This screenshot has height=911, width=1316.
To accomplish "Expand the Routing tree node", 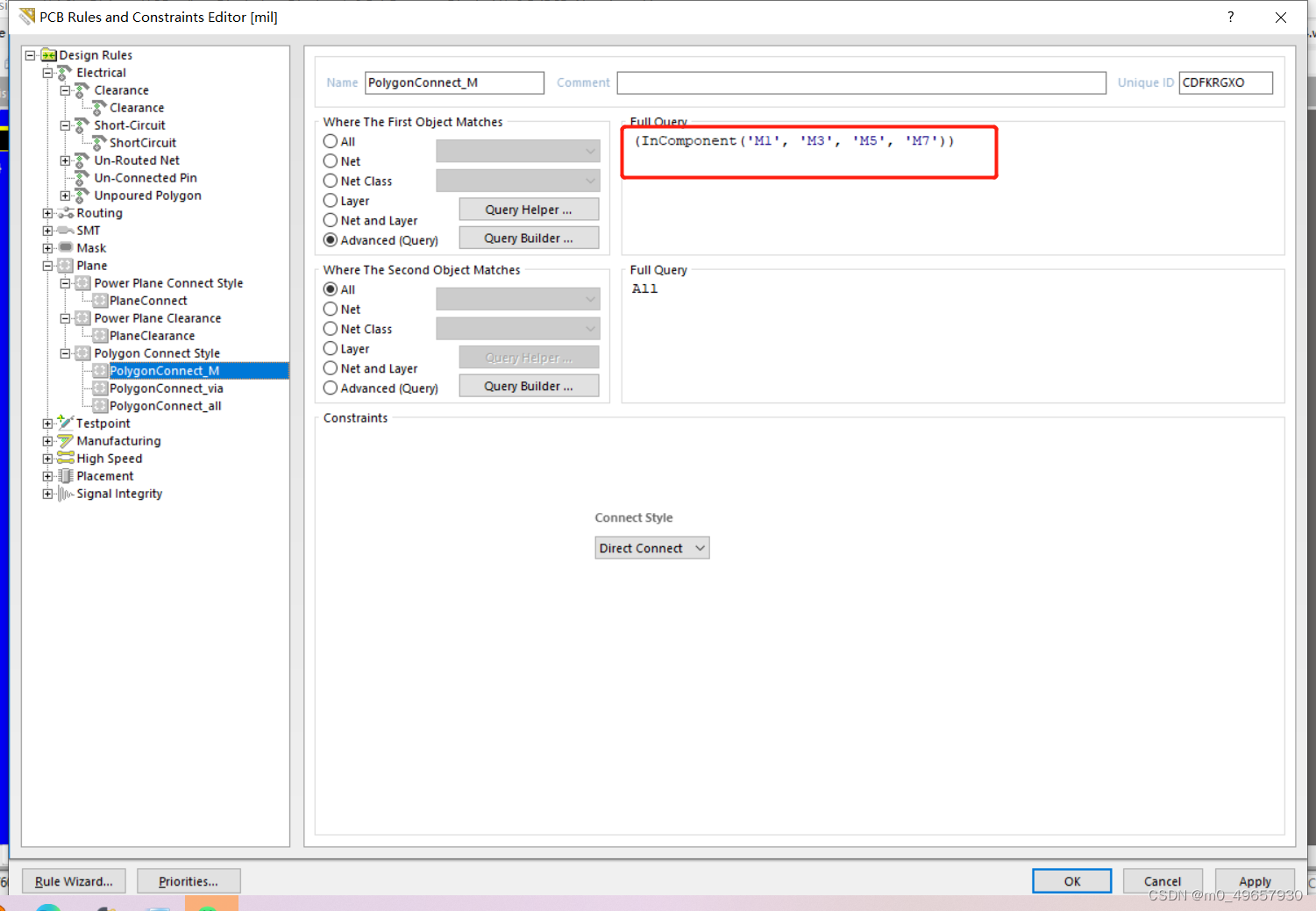I will point(47,213).
